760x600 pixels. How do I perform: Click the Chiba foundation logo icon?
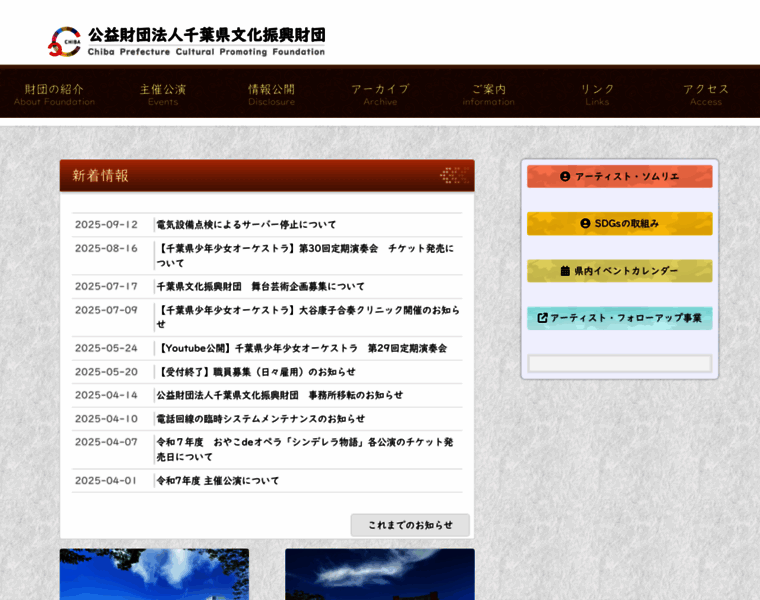click(64, 41)
